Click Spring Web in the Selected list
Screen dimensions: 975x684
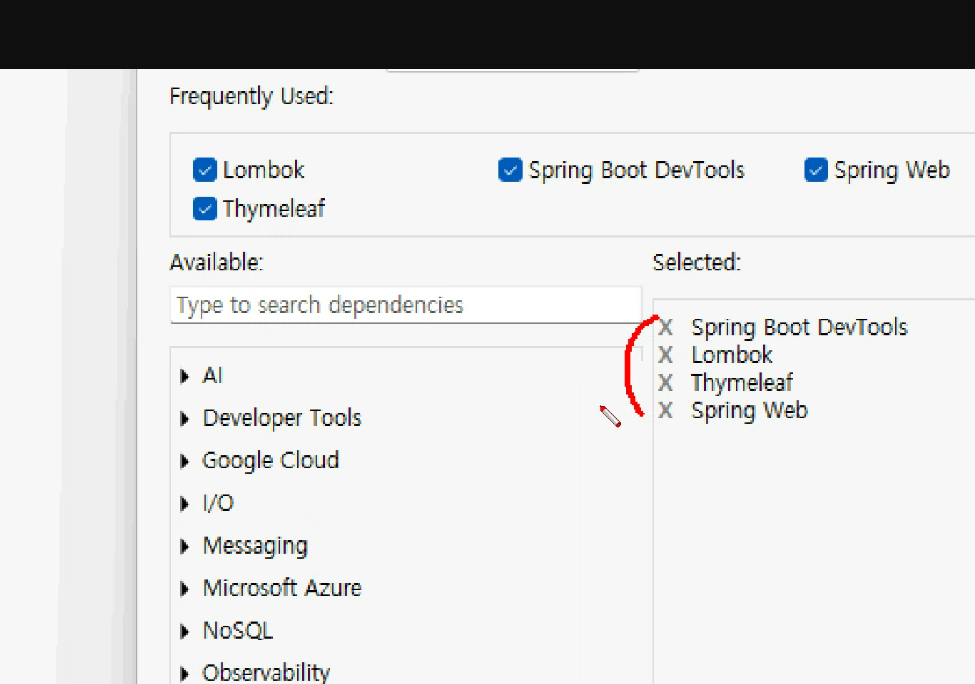point(749,410)
